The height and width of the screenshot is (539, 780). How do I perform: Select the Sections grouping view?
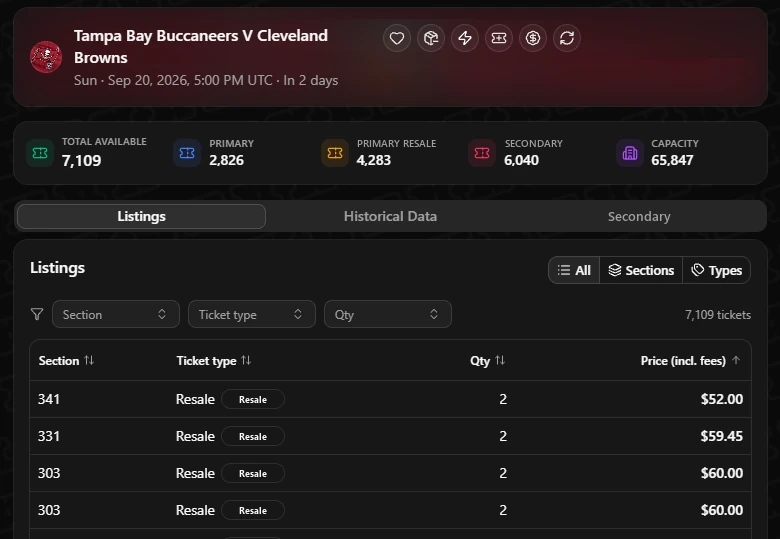coord(641,270)
